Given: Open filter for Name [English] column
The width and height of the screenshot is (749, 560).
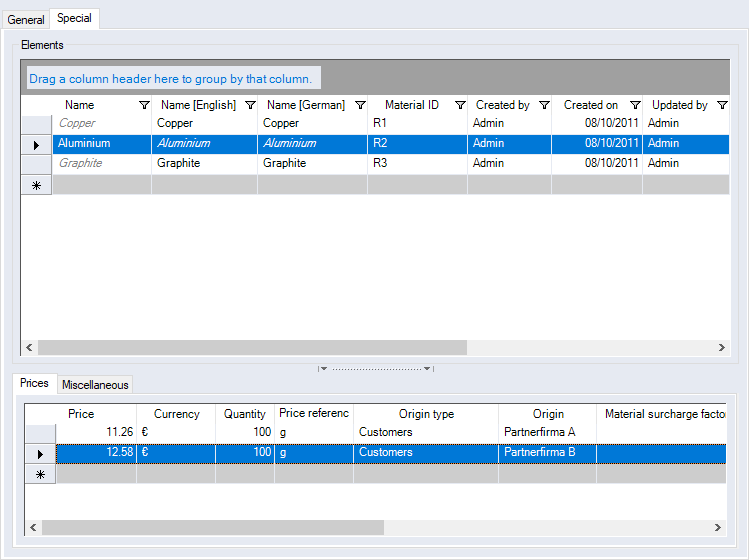Looking at the screenshot, I should pyautogui.click(x=249, y=105).
